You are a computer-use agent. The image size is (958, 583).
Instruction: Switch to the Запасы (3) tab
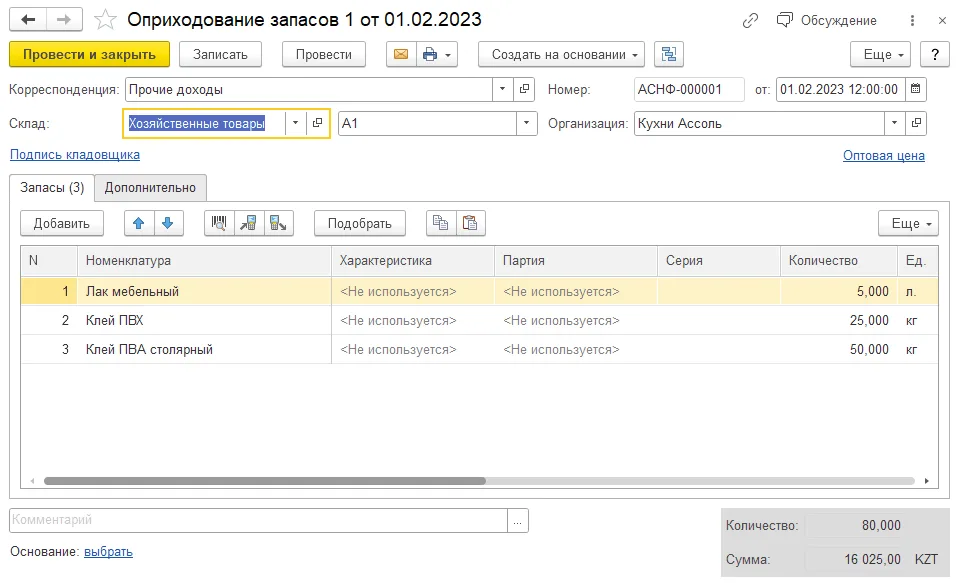52,188
